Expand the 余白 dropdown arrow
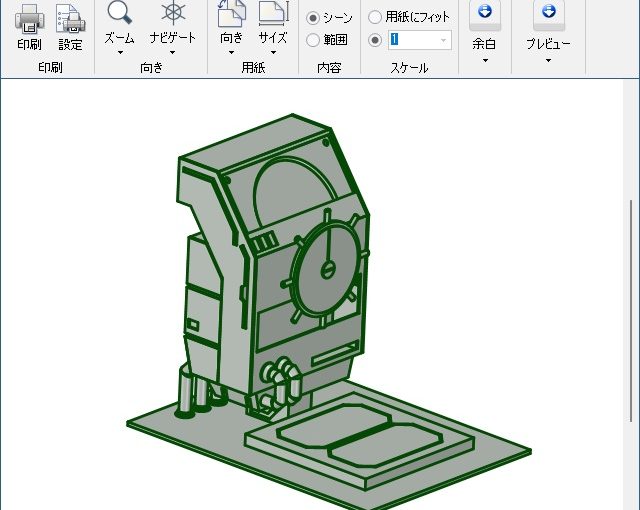 (484, 60)
